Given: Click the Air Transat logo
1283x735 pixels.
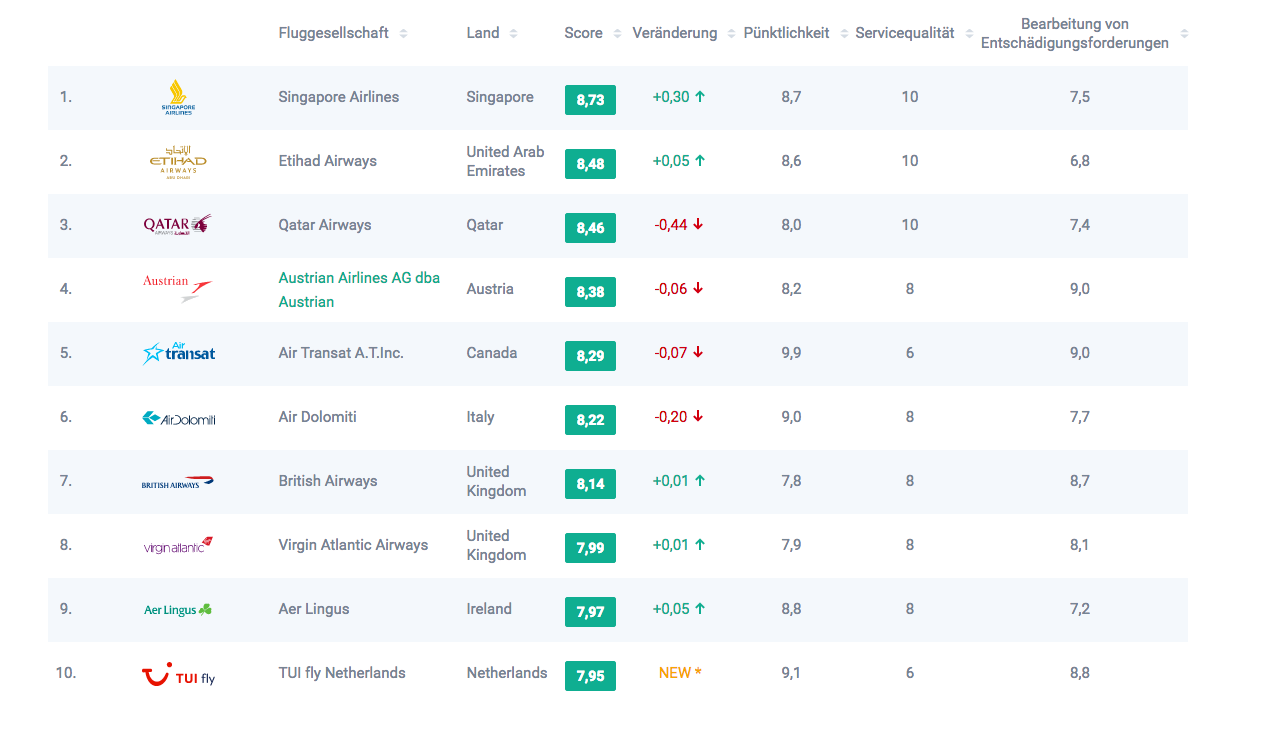Looking at the screenshot, I should tap(178, 353).
